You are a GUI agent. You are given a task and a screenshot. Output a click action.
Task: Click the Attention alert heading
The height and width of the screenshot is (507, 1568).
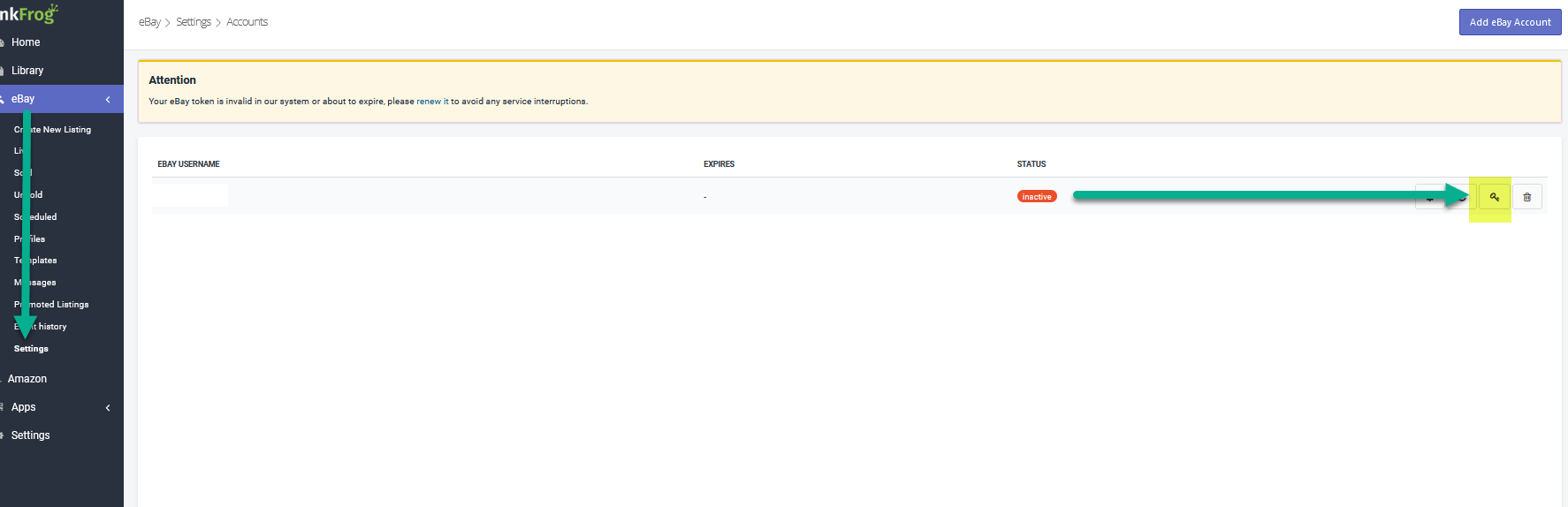pyautogui.click(x=172, y=80)
